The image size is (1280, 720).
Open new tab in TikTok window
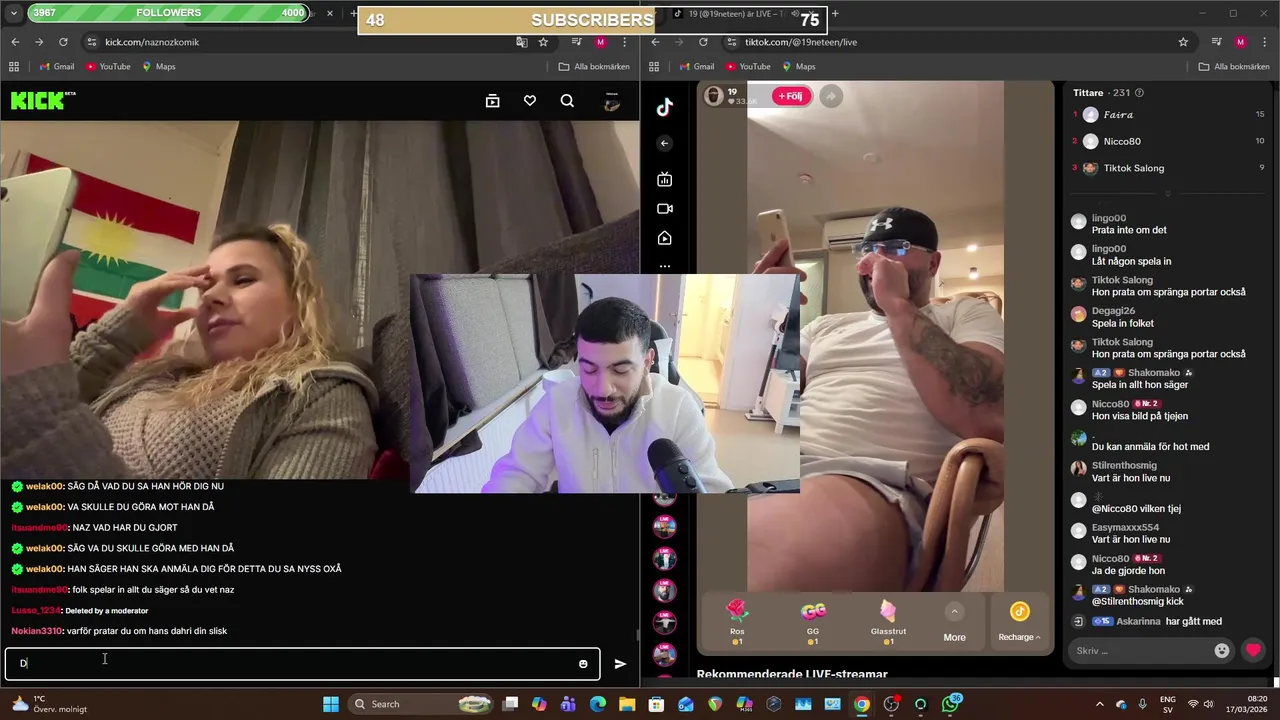click(835, 13)
